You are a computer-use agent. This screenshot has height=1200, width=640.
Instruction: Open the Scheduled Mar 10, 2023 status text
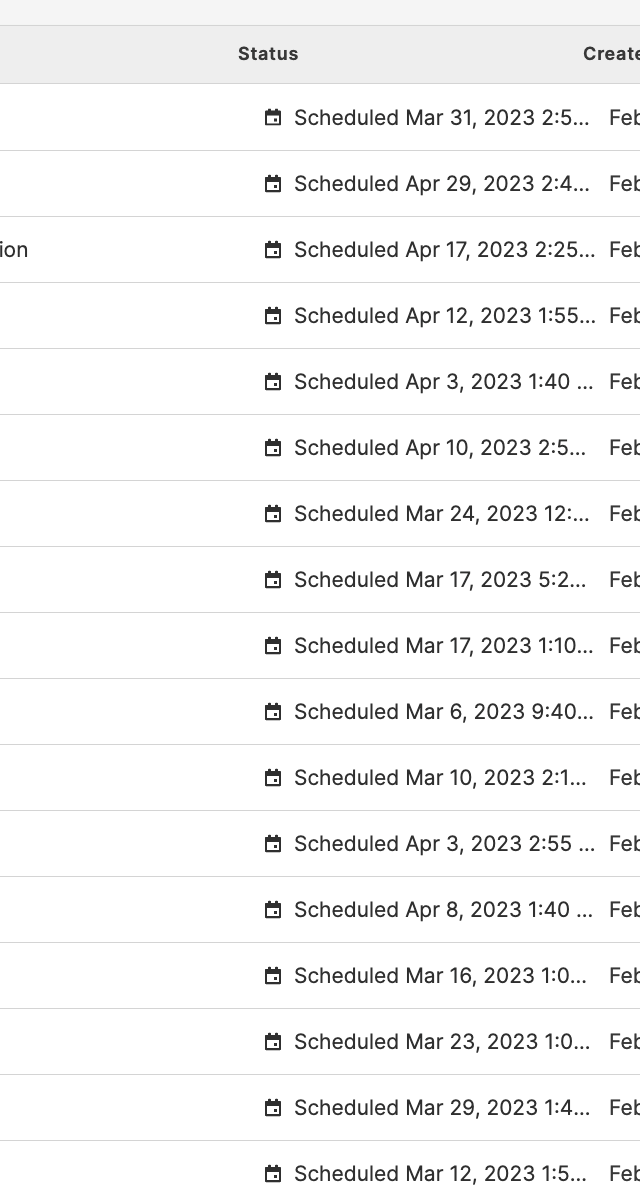click(441, 778)
